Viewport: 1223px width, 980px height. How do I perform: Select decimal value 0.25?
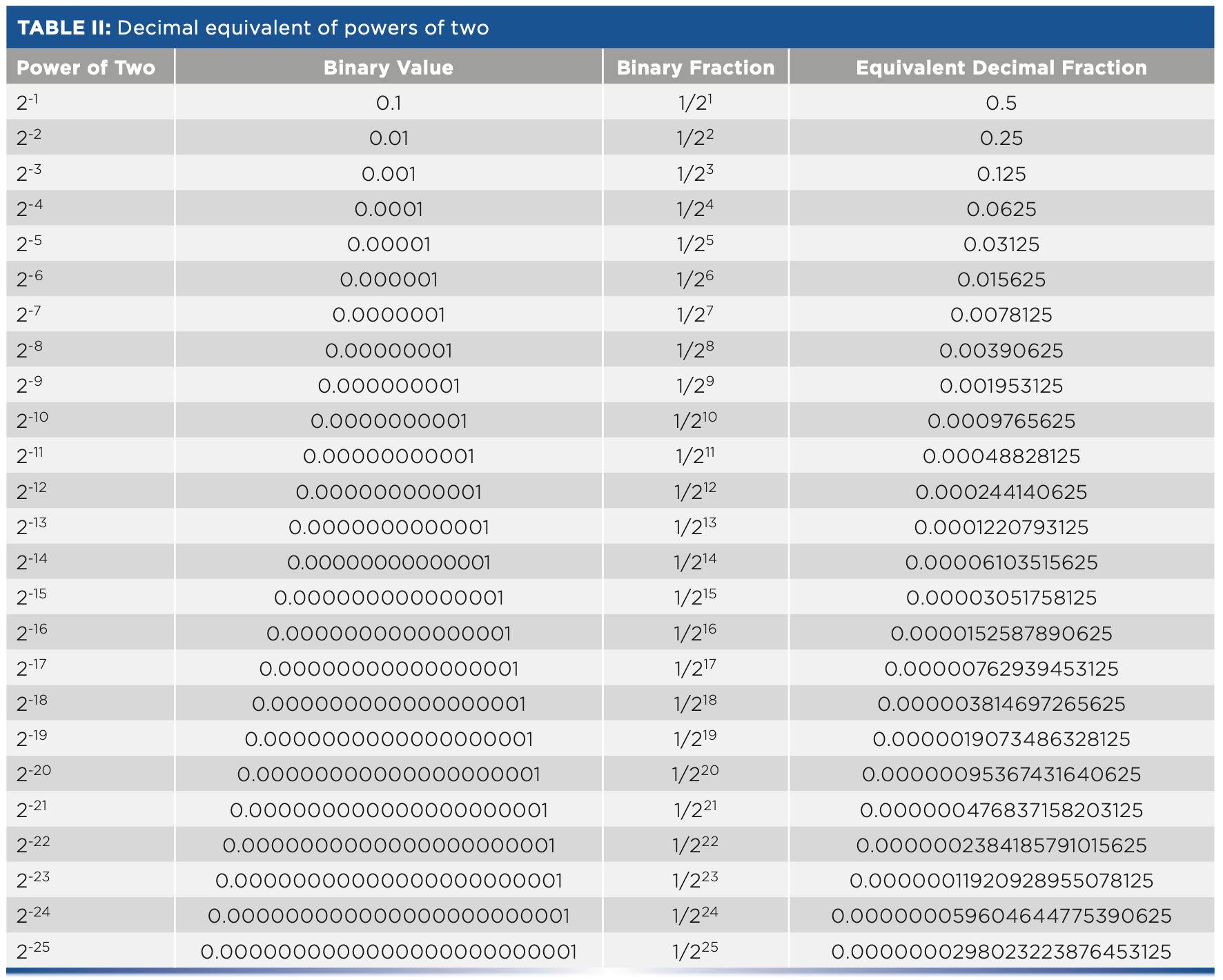[x=1001, y=139]
